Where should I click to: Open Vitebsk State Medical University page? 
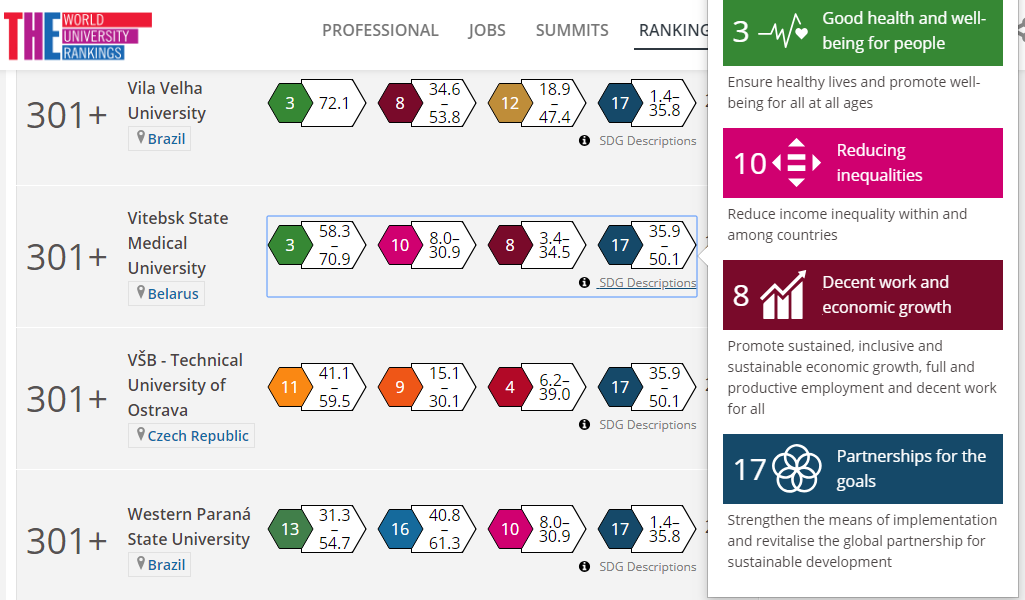(x=178, y=243)
